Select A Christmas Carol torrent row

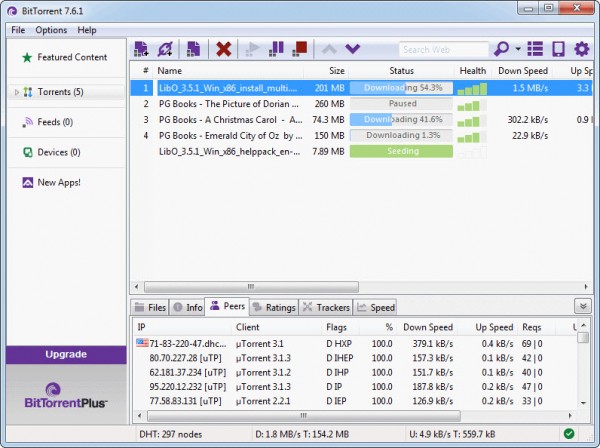361,120
